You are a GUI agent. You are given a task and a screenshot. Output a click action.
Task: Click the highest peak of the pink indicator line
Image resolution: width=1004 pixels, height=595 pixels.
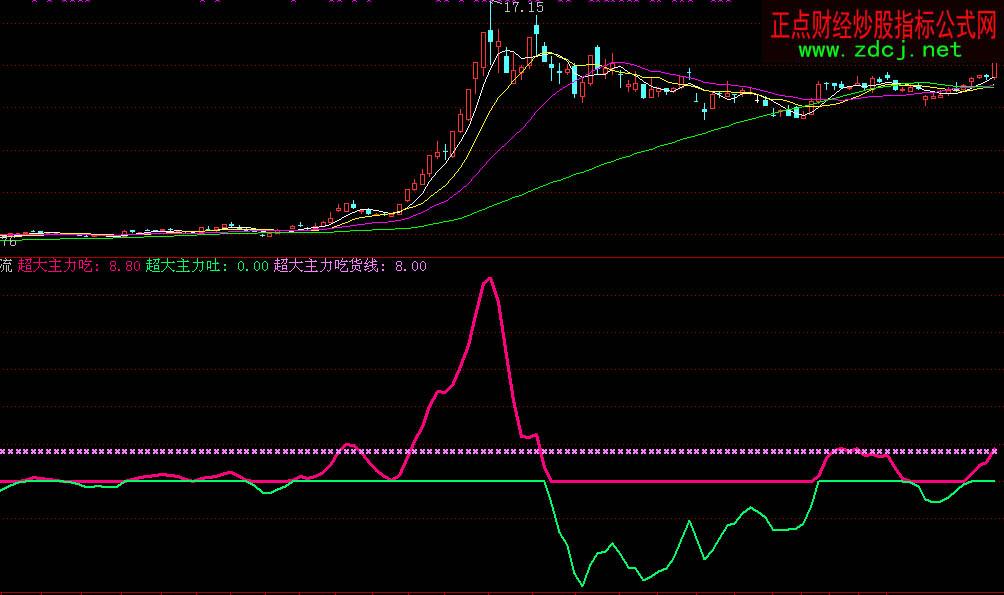click(489, 279)
